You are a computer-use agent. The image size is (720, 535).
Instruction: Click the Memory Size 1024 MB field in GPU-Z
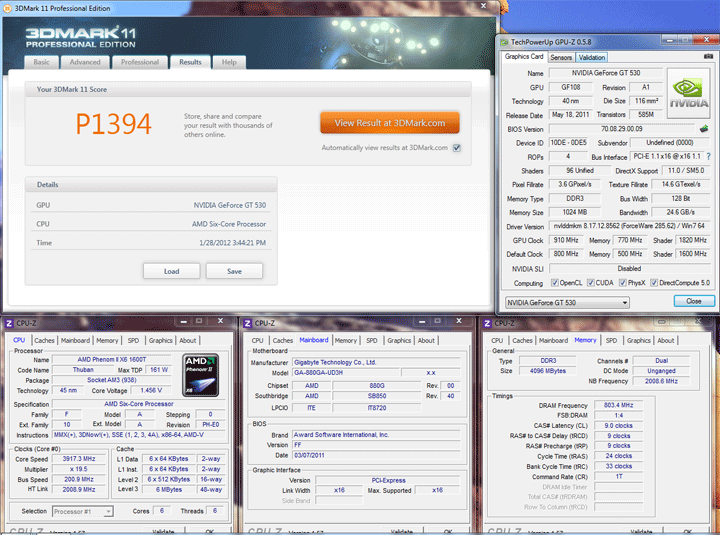pyautogui.click(x=575, y=212)
